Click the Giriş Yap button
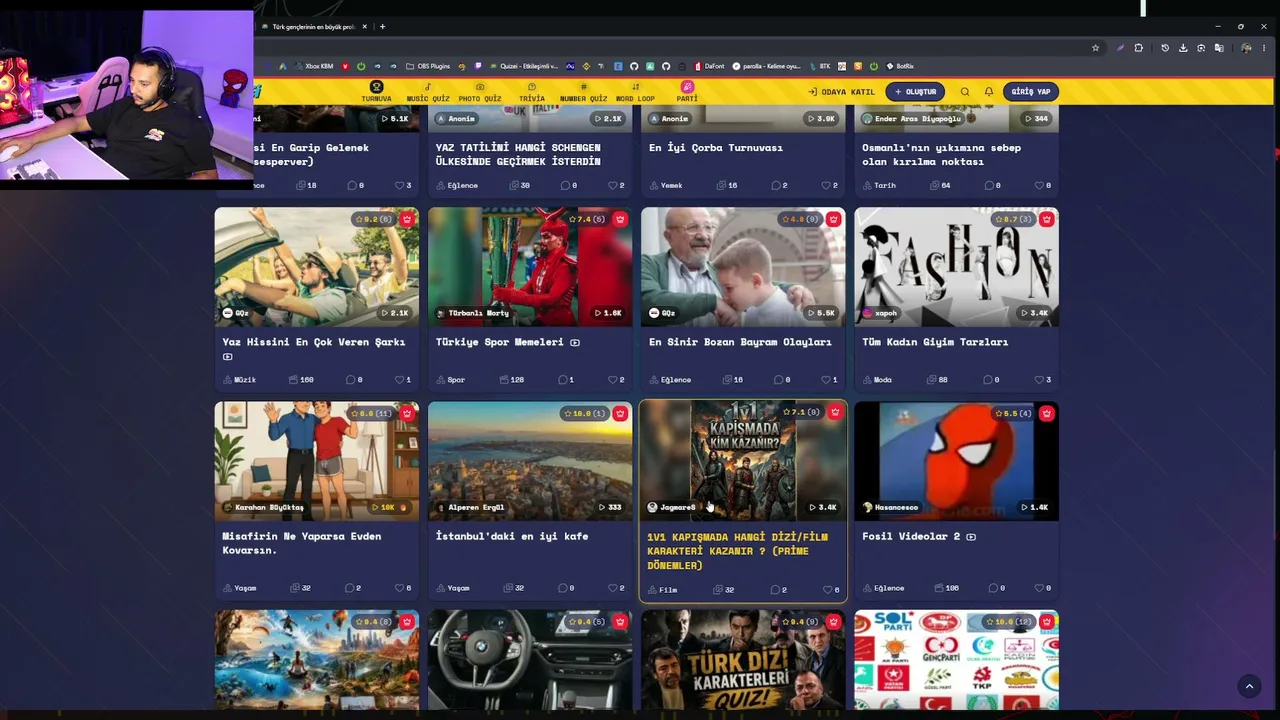This screenshot has width=1280, height=720. pos(1031,92)
